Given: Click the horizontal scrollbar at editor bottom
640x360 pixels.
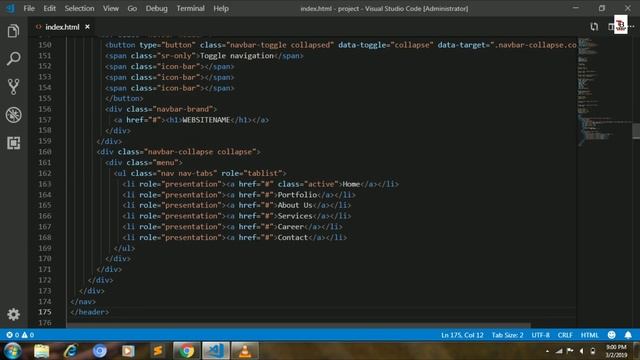Looking at the screenshot, I should click(x=298, y=326).
